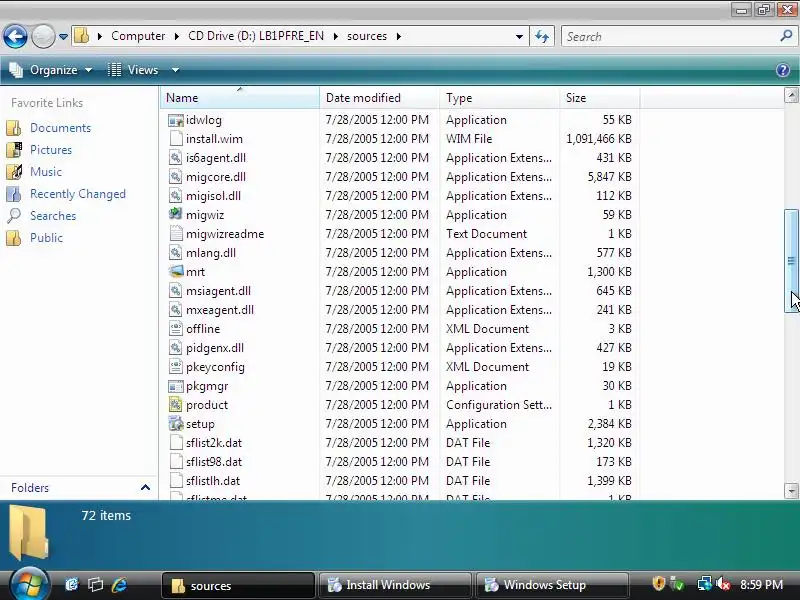800x600 pixels.
Task: Select the pidgenx.dll file name
Action: [x=215, y=348]
